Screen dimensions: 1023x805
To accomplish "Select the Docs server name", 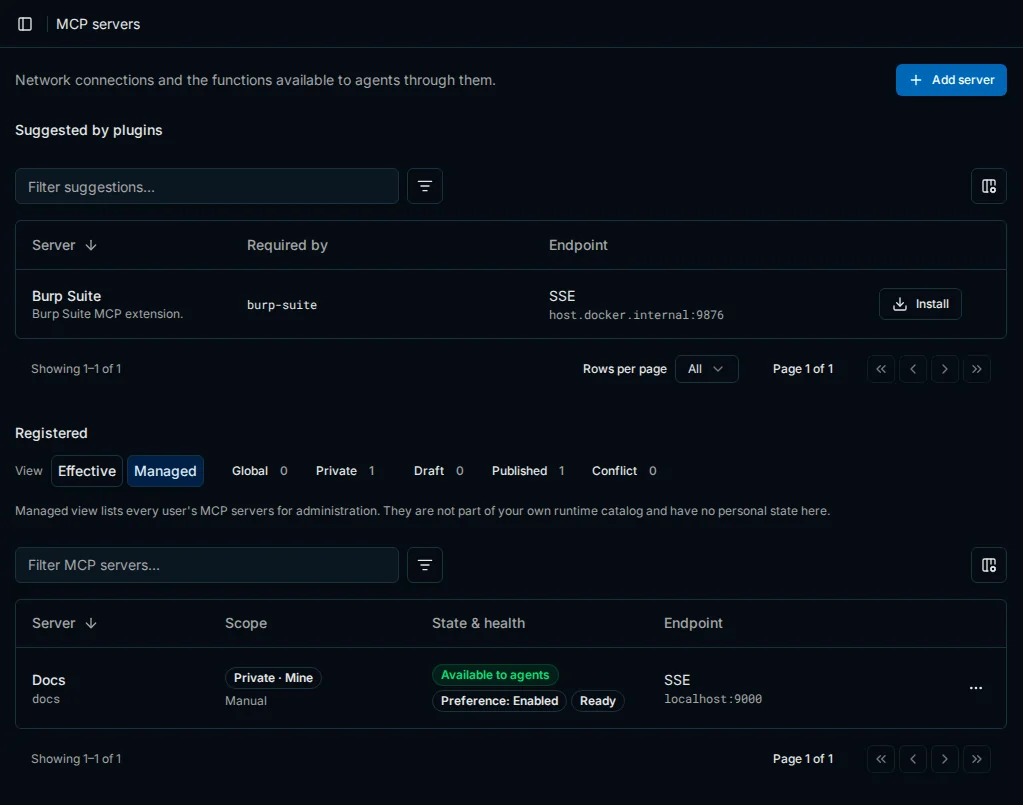I will (x=49, y=680).
